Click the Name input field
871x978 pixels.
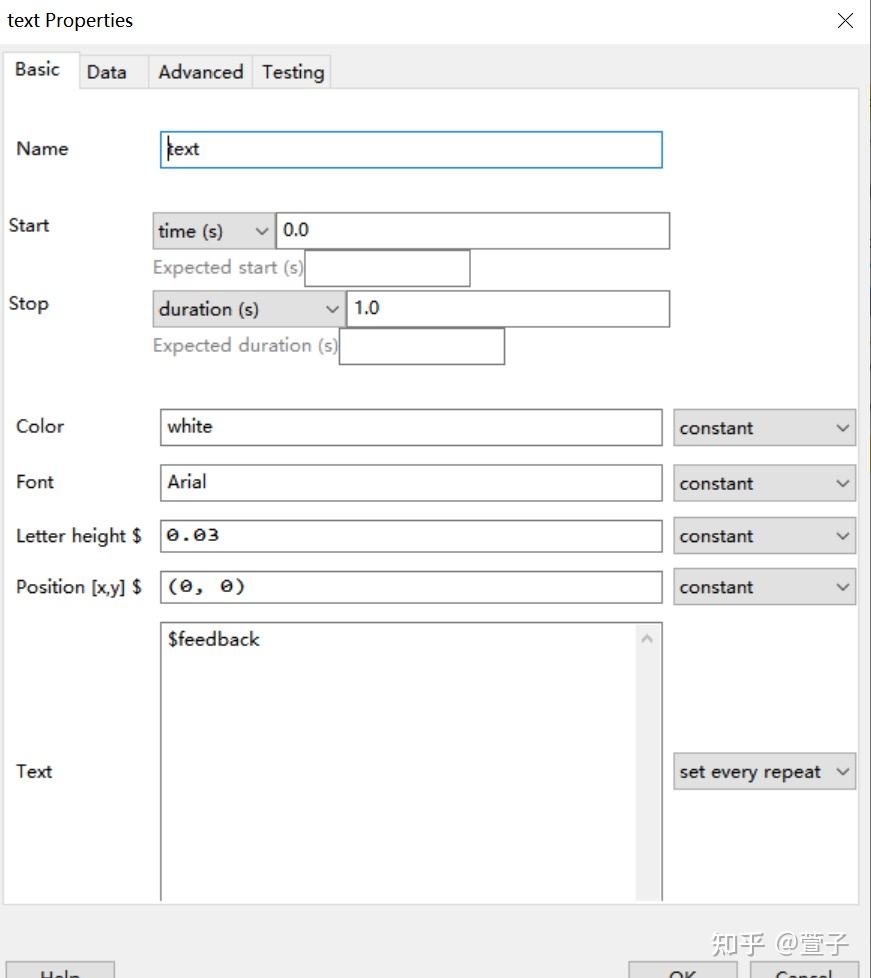tap(410, 150)
